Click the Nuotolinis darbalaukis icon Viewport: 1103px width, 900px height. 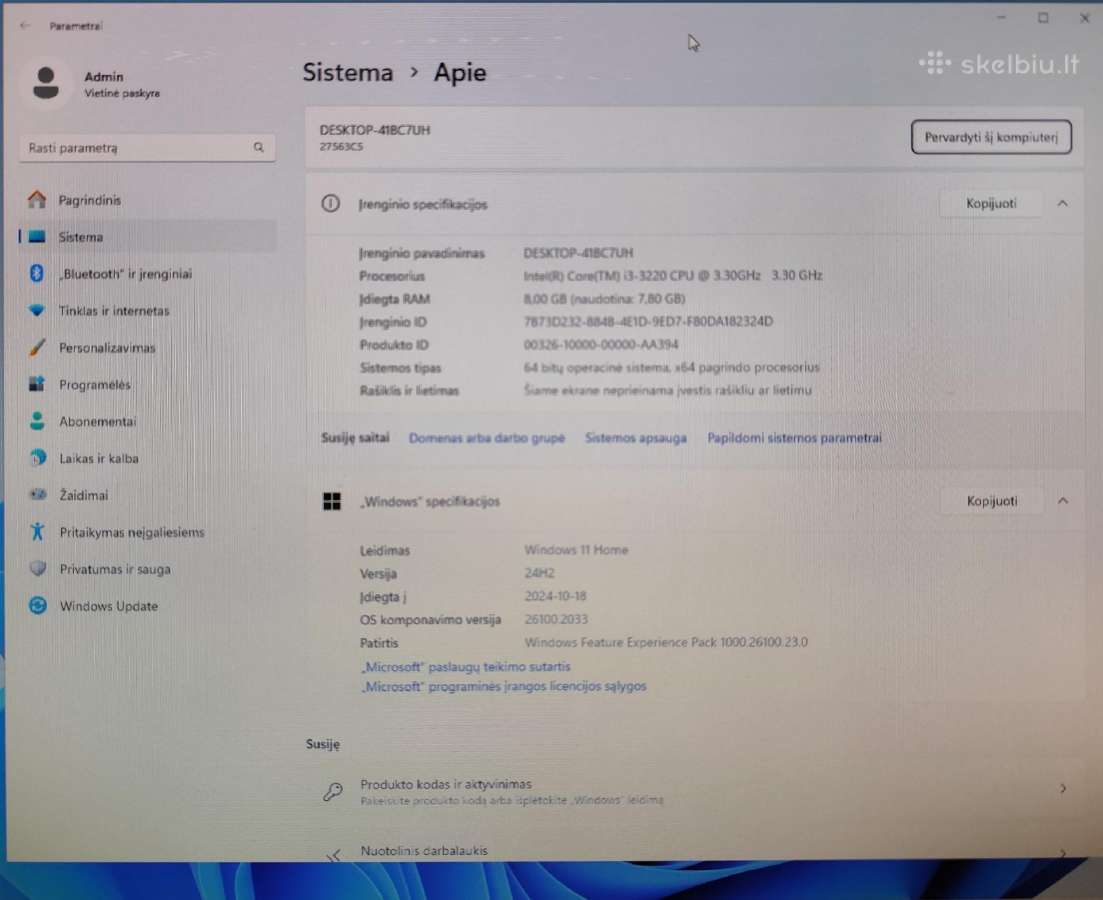pyautogui.click(x=333, y=854)
